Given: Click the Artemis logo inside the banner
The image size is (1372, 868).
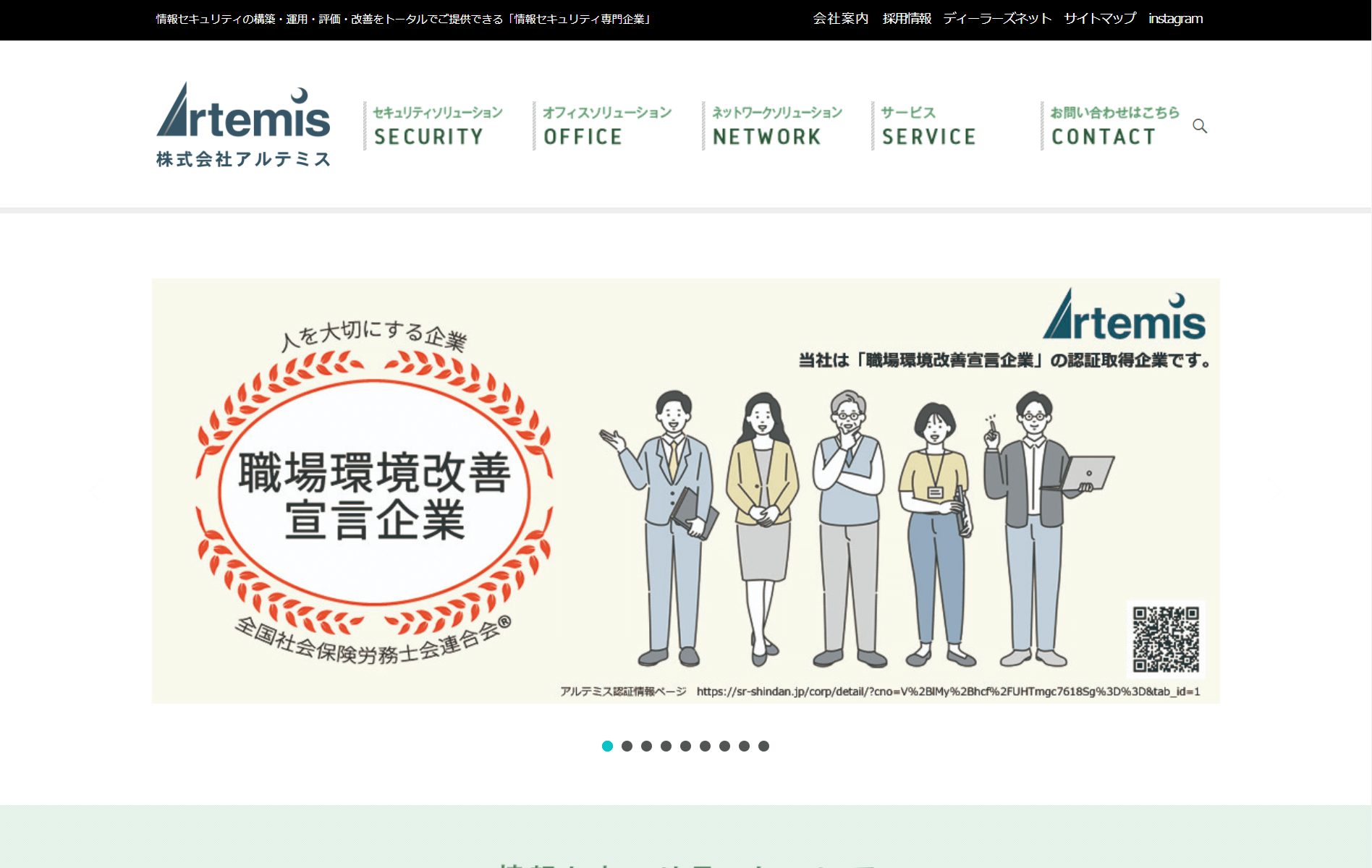Looking at the screenshot, I should click(1124, 316).
